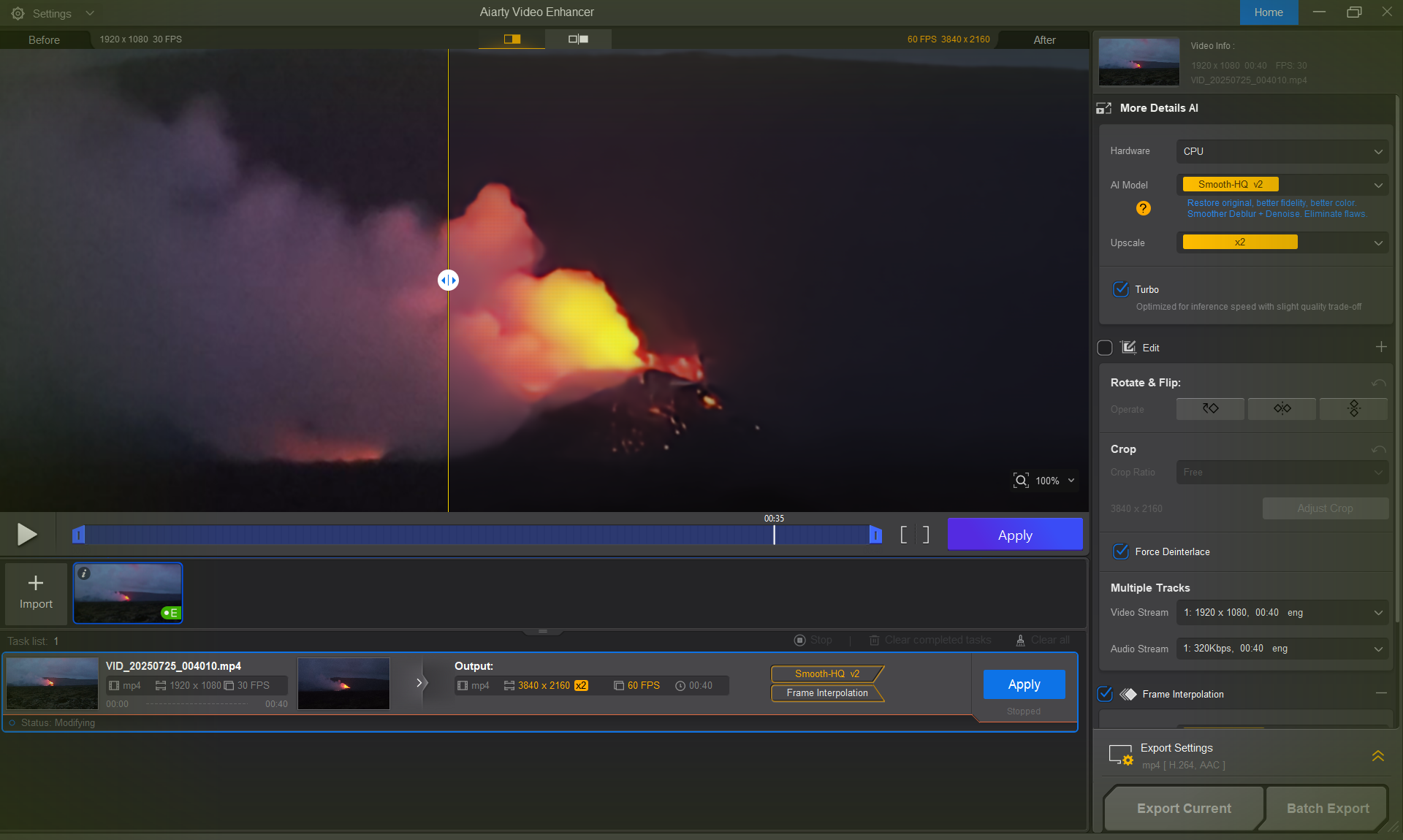Screen dimensions: 1403x840
Task: Open the Settings menu
Action: (52, 13)
